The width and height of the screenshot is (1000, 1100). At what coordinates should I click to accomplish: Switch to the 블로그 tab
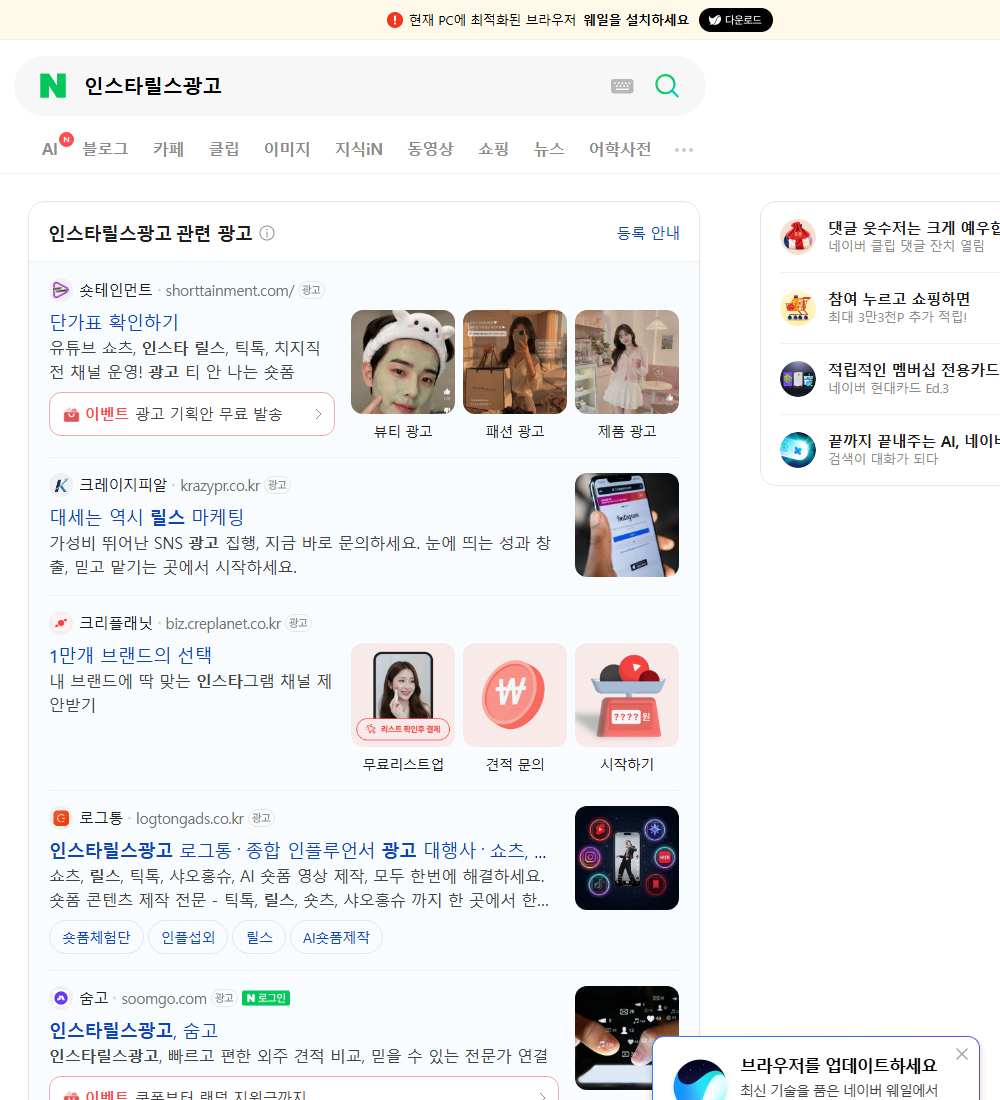coord(105,149)
